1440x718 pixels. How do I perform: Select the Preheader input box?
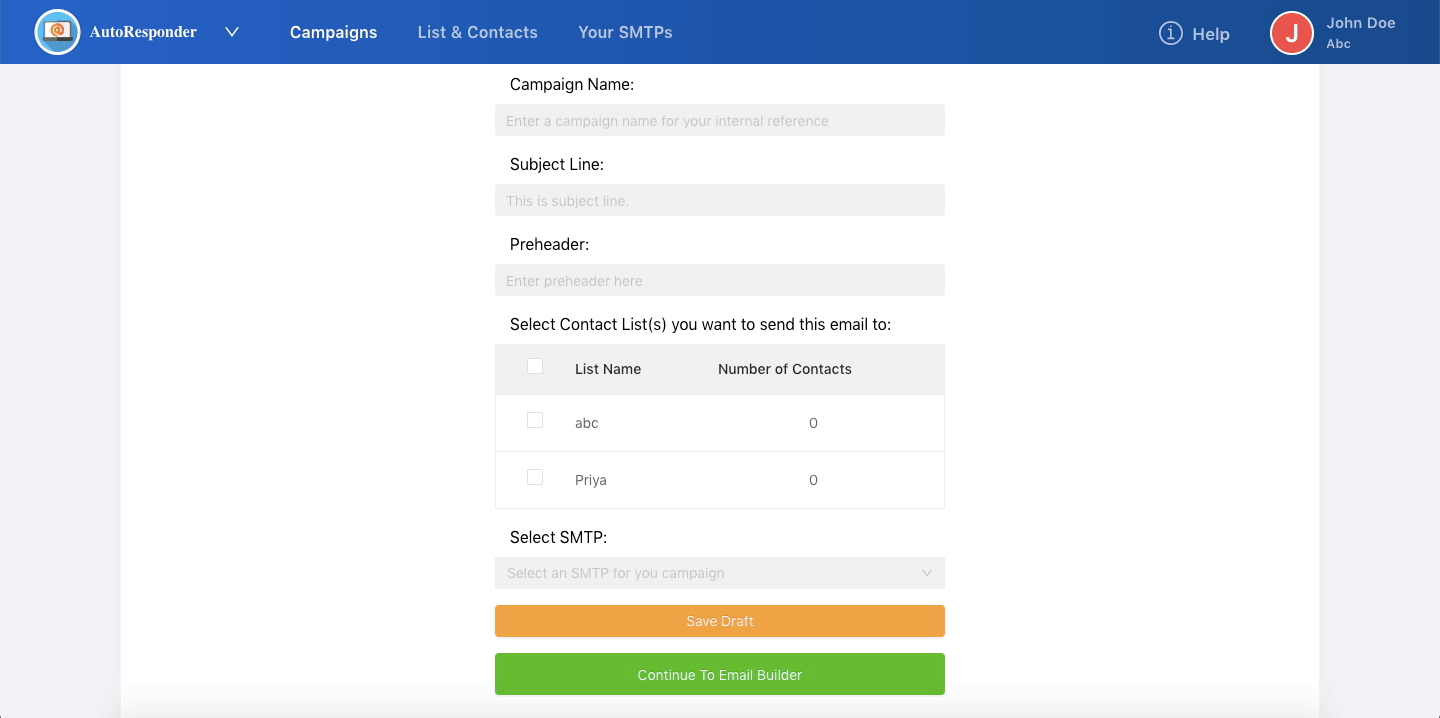click(x=719, y=281)
